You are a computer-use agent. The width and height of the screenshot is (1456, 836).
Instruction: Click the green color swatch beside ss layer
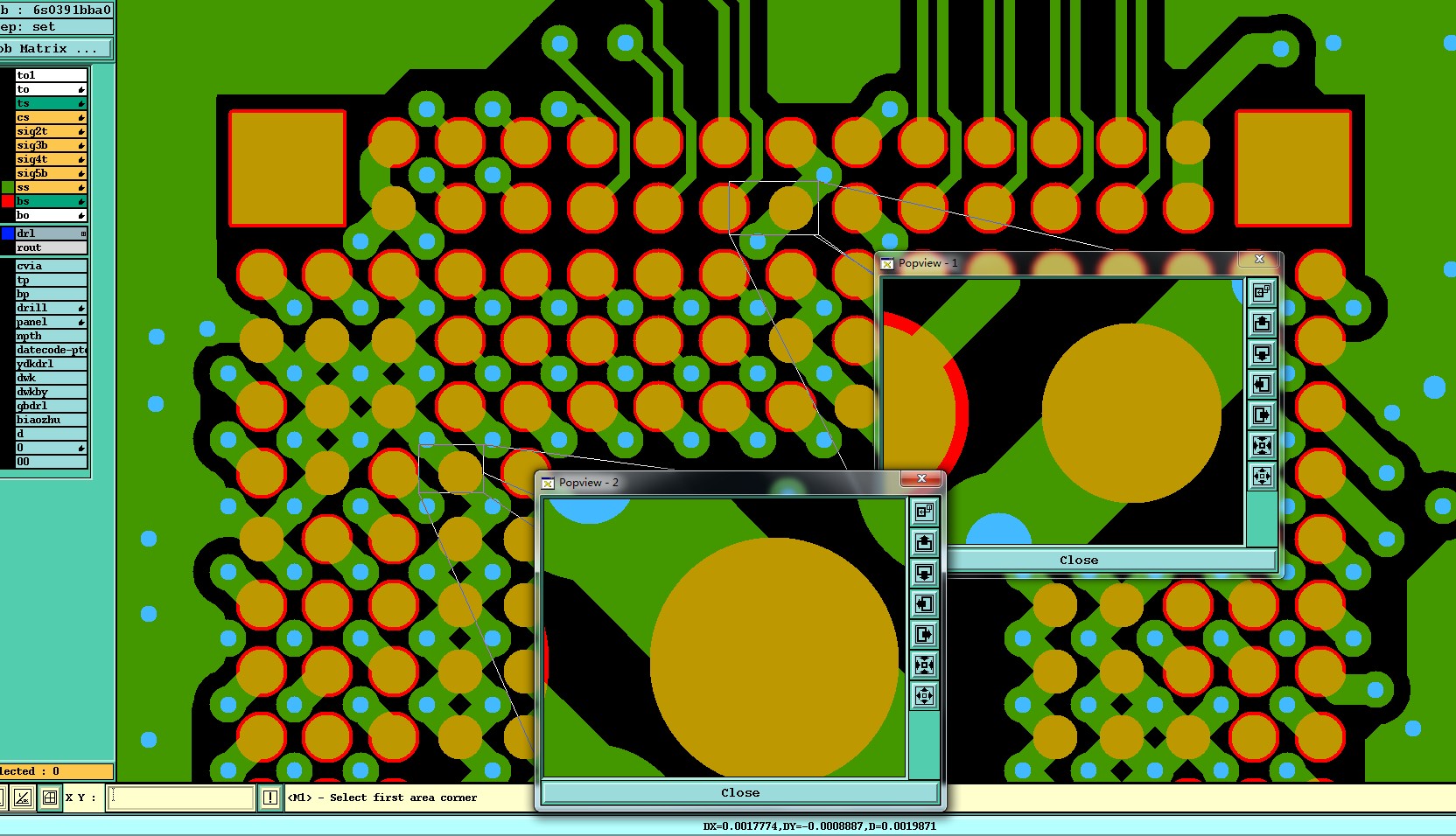click(8, 187)
